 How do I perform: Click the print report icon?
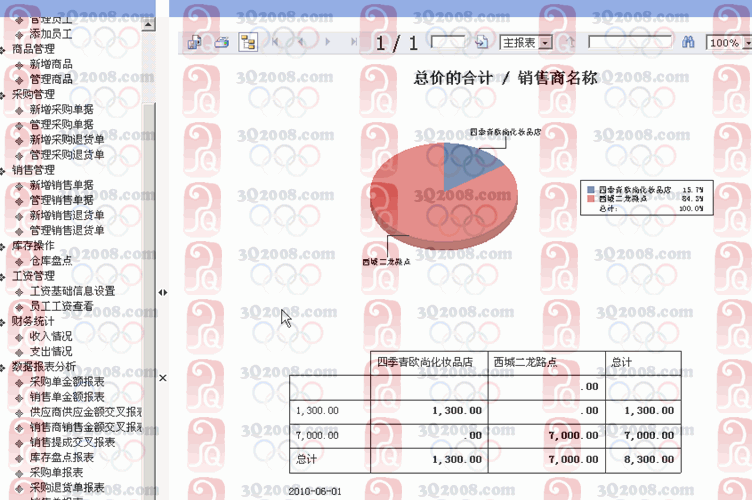click(x=222, y=42)
